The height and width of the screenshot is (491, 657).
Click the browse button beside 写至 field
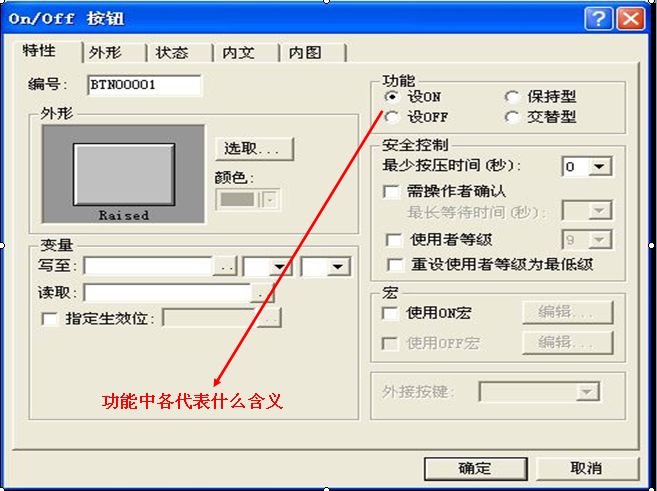coord(225,266)
